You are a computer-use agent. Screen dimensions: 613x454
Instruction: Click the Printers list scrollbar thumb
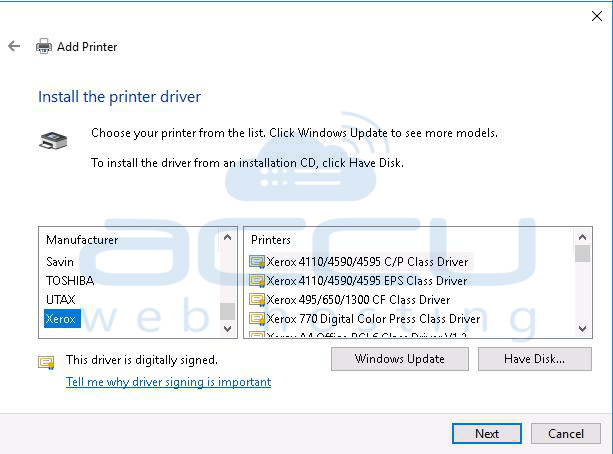point(582,253)
